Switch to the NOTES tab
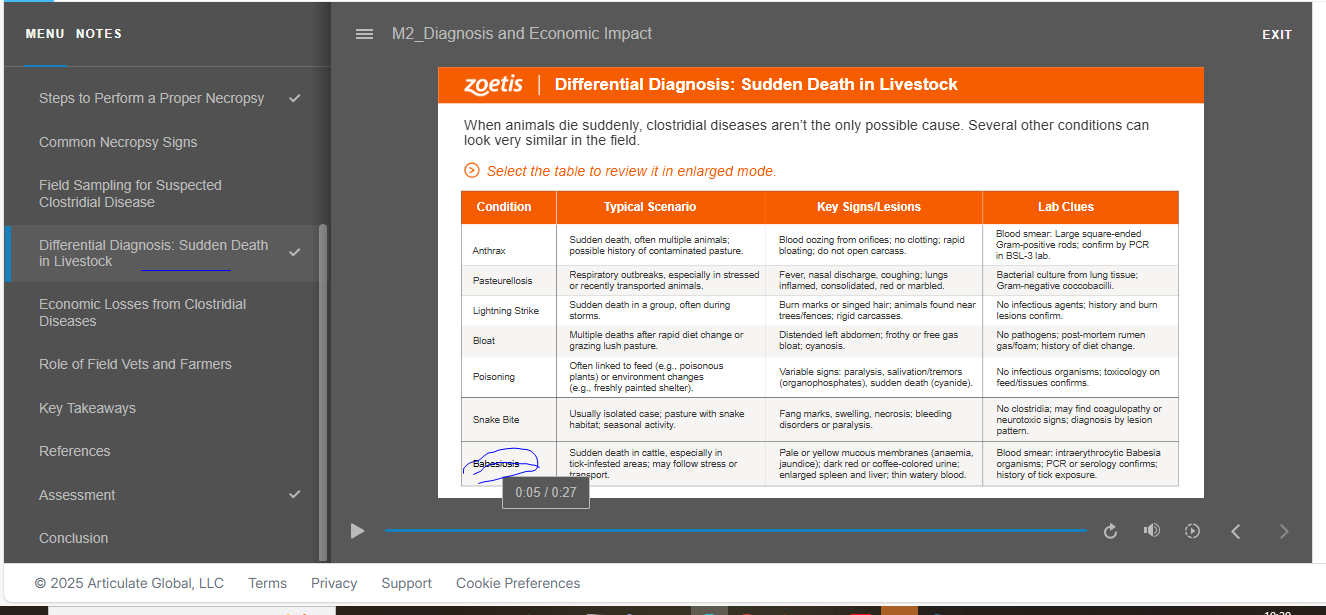This screenshot has height=615, width=1326. pos(99,34)
